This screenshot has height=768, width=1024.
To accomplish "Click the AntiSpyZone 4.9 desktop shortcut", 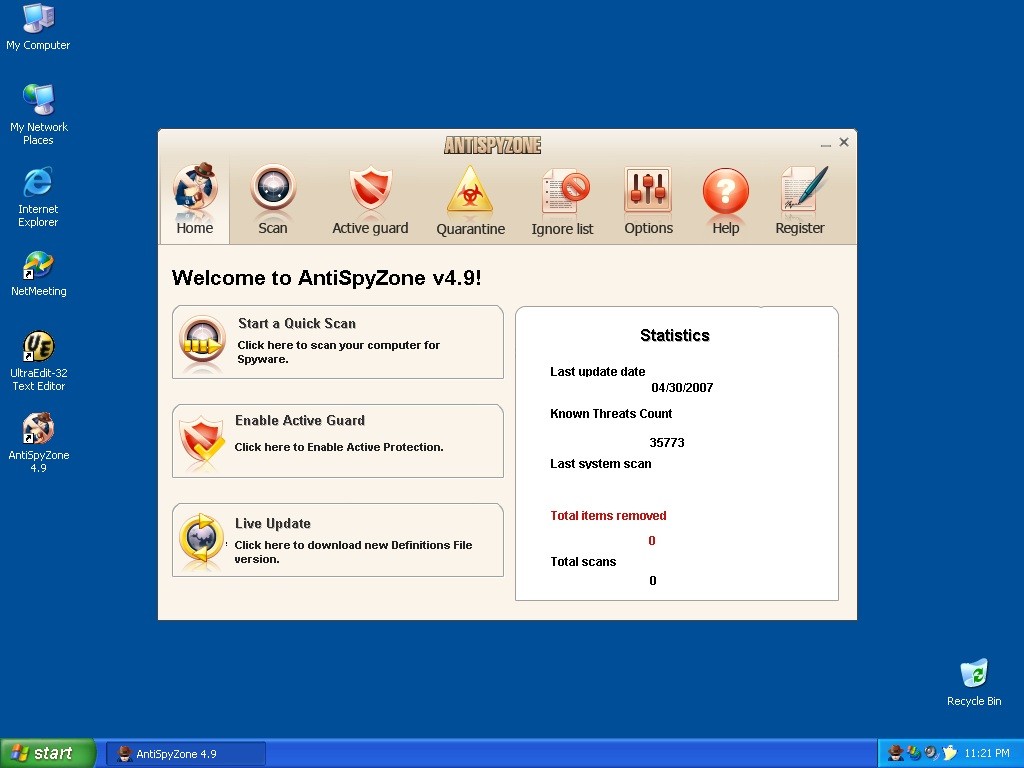I will [39, 431].
